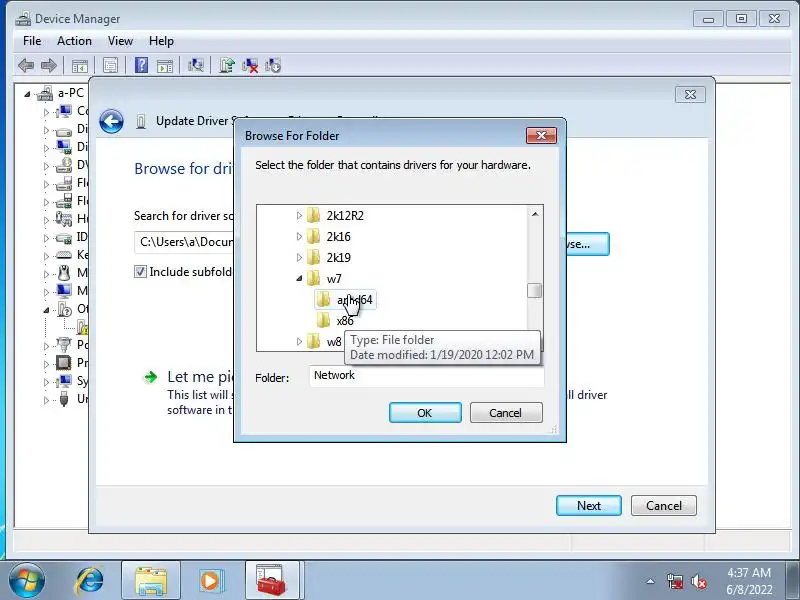Open the Action menu
Screen dimensions: 800x600
point(74,41)
